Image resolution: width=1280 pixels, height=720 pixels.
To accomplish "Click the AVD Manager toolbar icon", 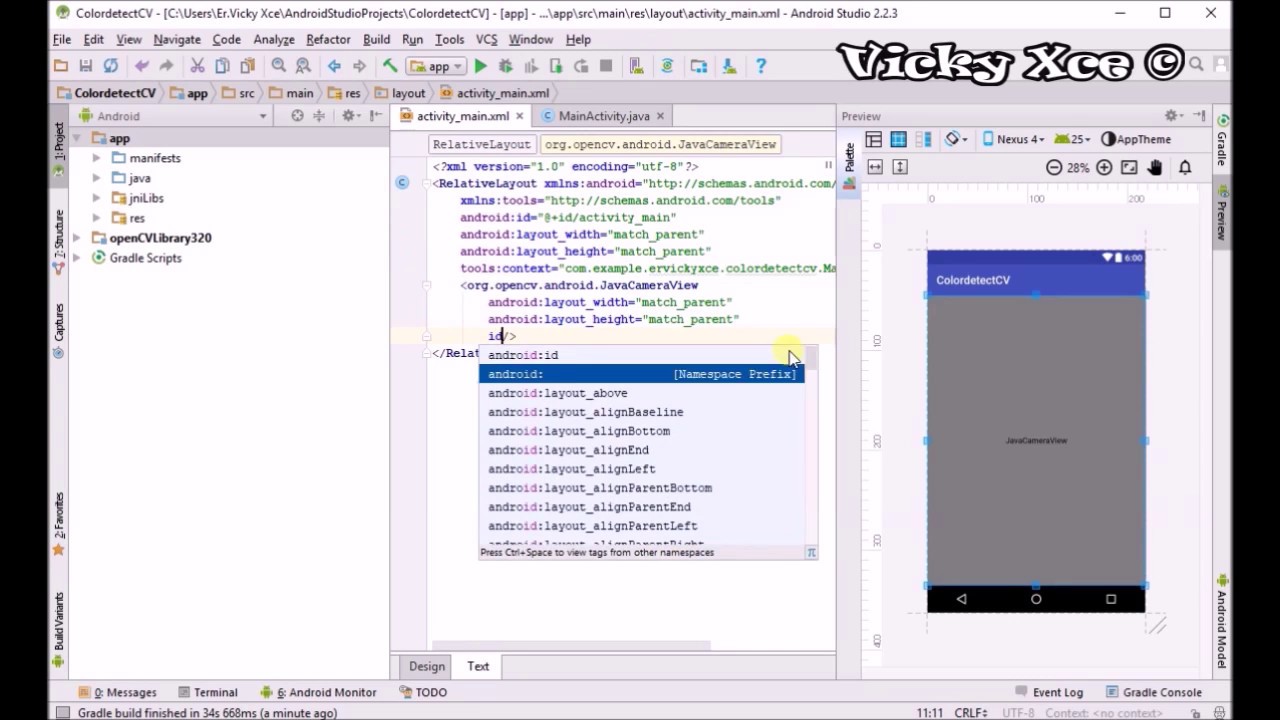I will coord(636,66).
